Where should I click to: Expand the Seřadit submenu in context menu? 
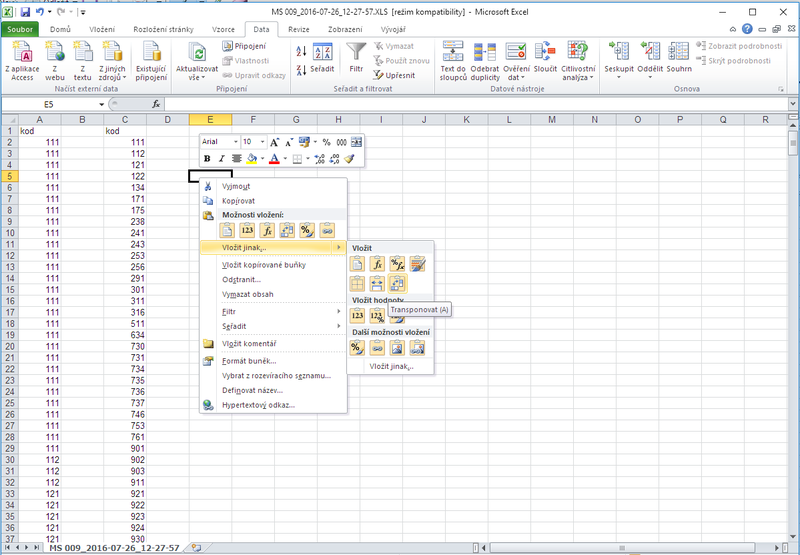[x=273, y=326]
